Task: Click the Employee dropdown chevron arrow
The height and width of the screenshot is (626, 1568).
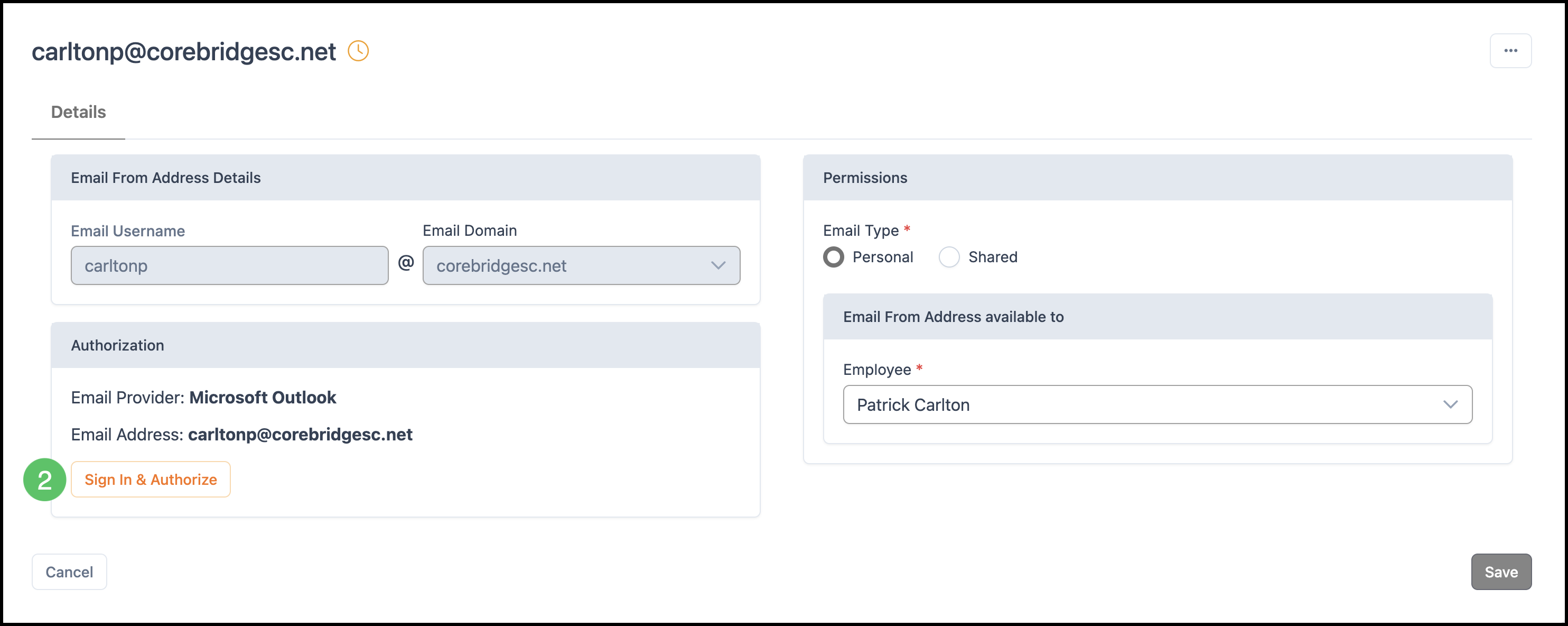Action: coord(1451,404)
